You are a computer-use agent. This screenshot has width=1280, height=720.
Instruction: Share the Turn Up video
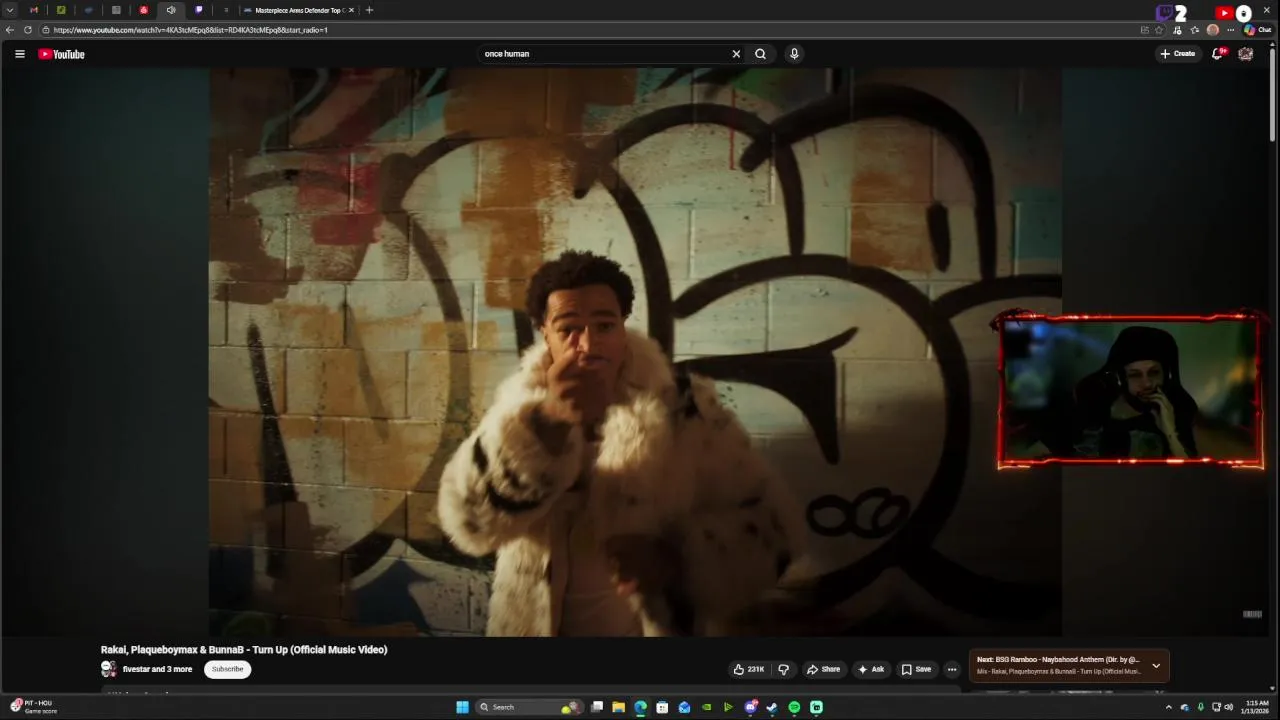(824, 669)
